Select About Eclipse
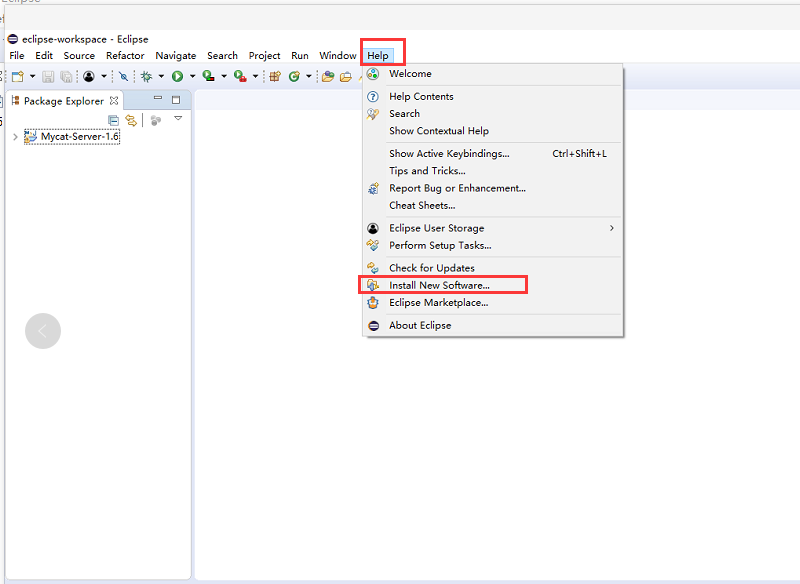 click(x=493, y=325)
